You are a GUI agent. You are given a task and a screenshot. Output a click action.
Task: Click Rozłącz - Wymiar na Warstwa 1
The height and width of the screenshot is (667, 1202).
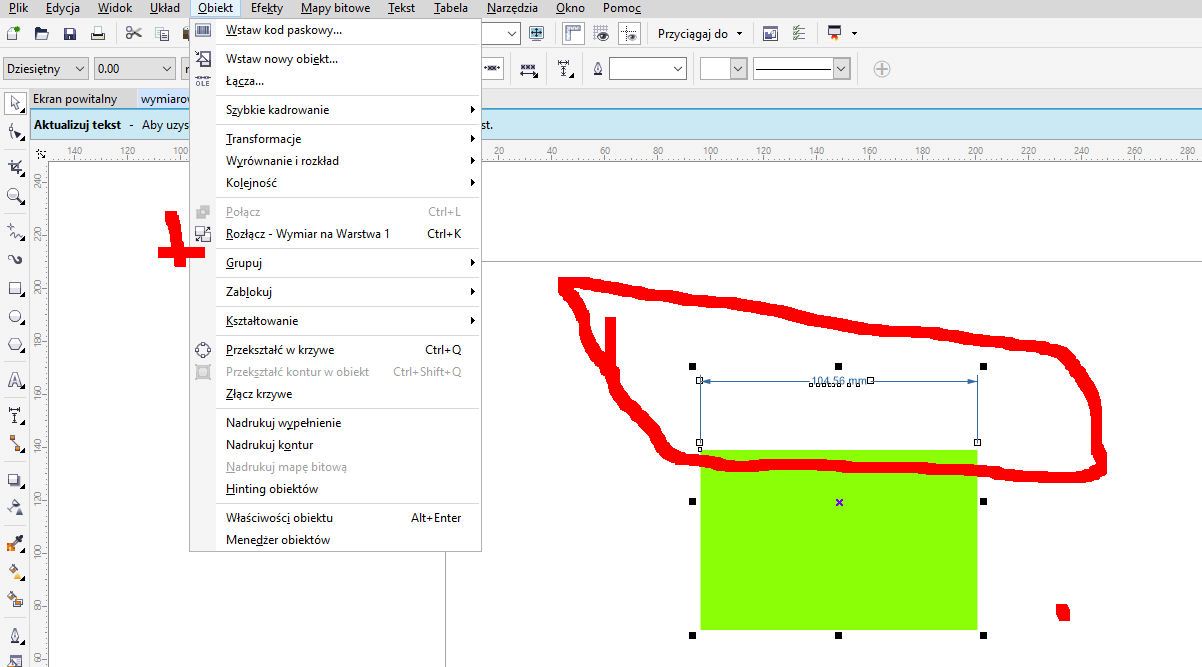pos(307,234)
